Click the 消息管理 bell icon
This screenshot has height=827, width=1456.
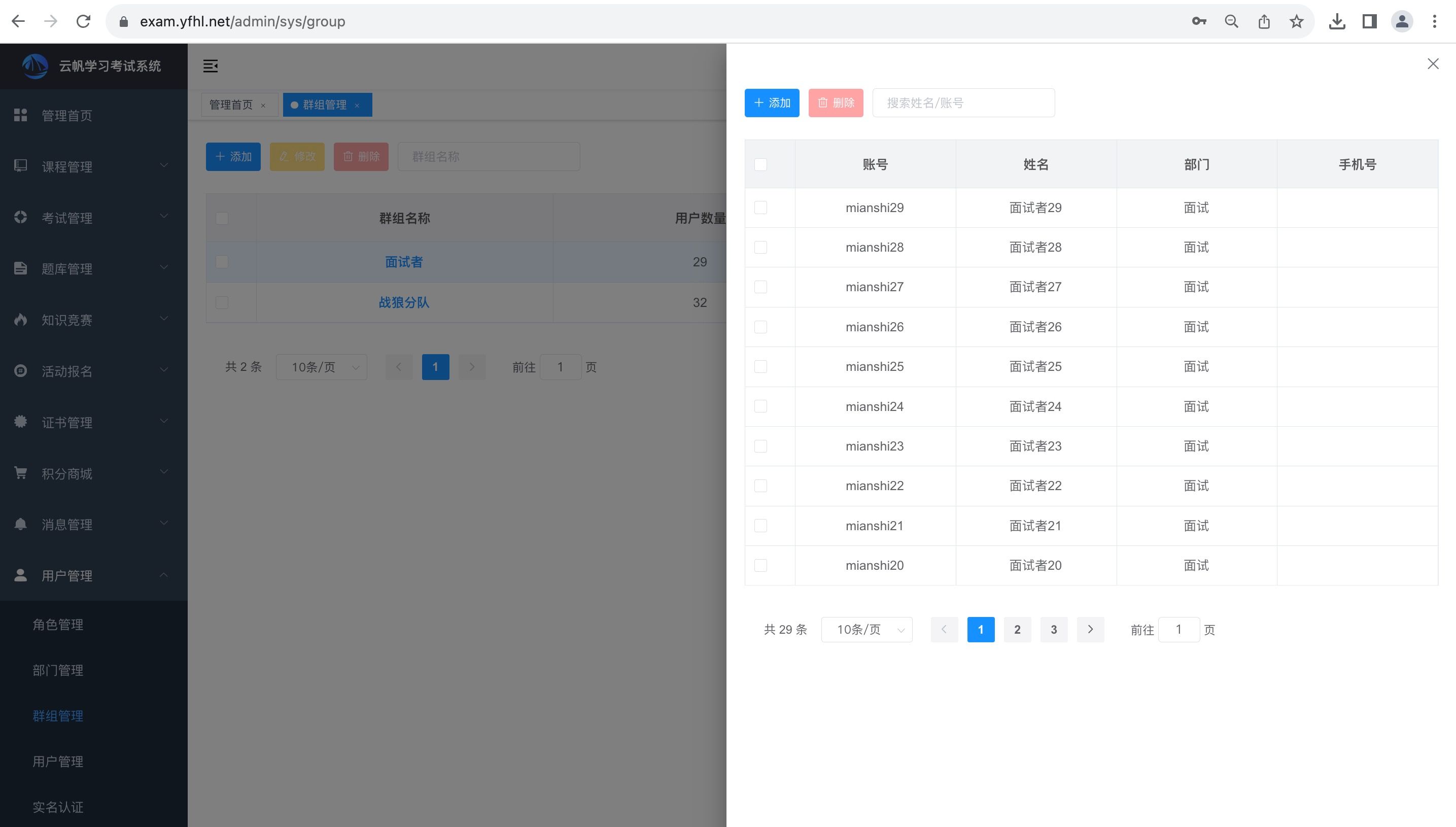pos(20,524)
